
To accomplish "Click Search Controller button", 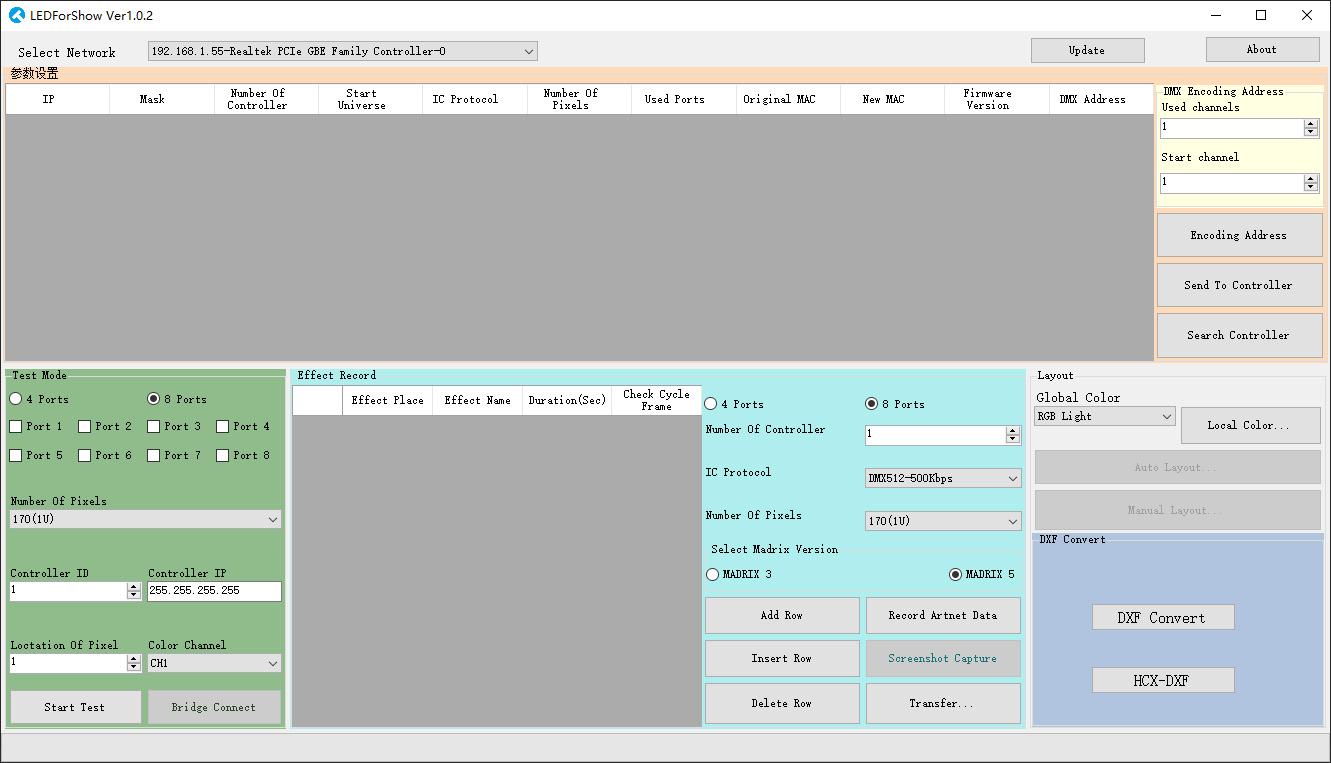I will [1239, 335].
